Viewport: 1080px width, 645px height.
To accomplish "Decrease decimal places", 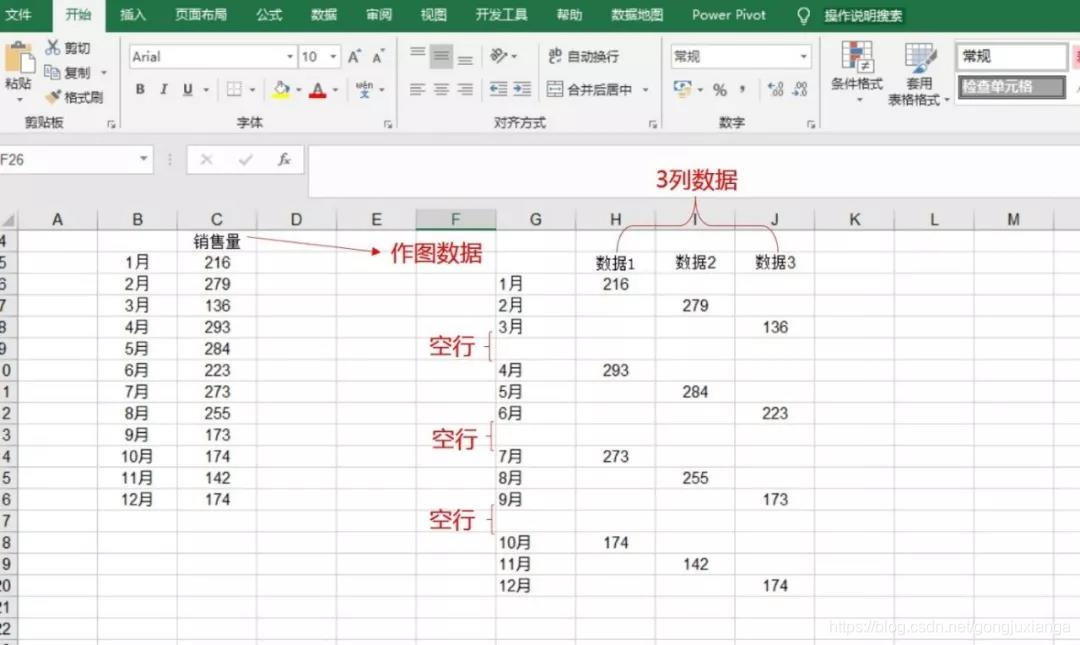I will tap(800, 89).
